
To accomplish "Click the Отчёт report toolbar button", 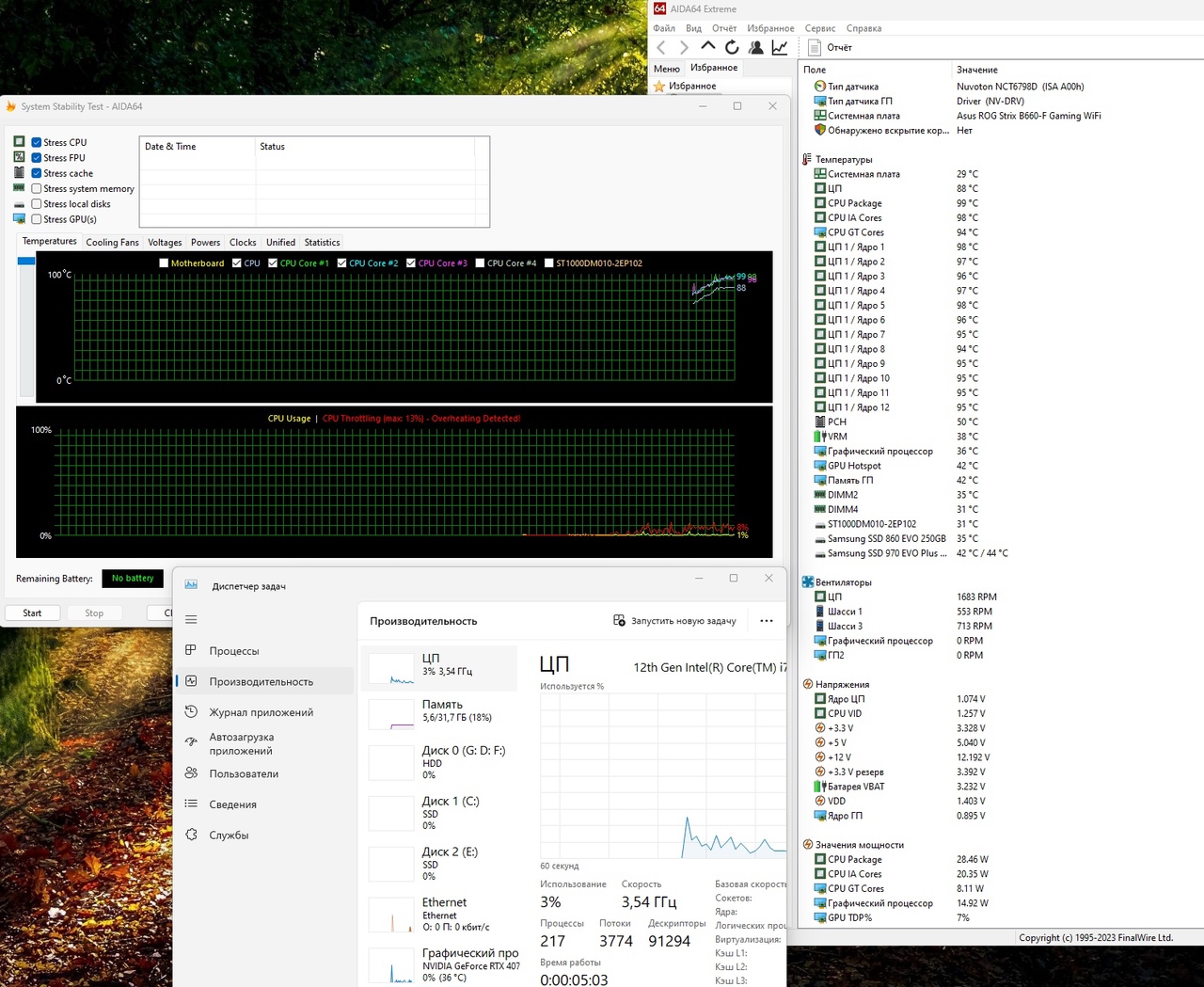I will [x=830, y=47].
